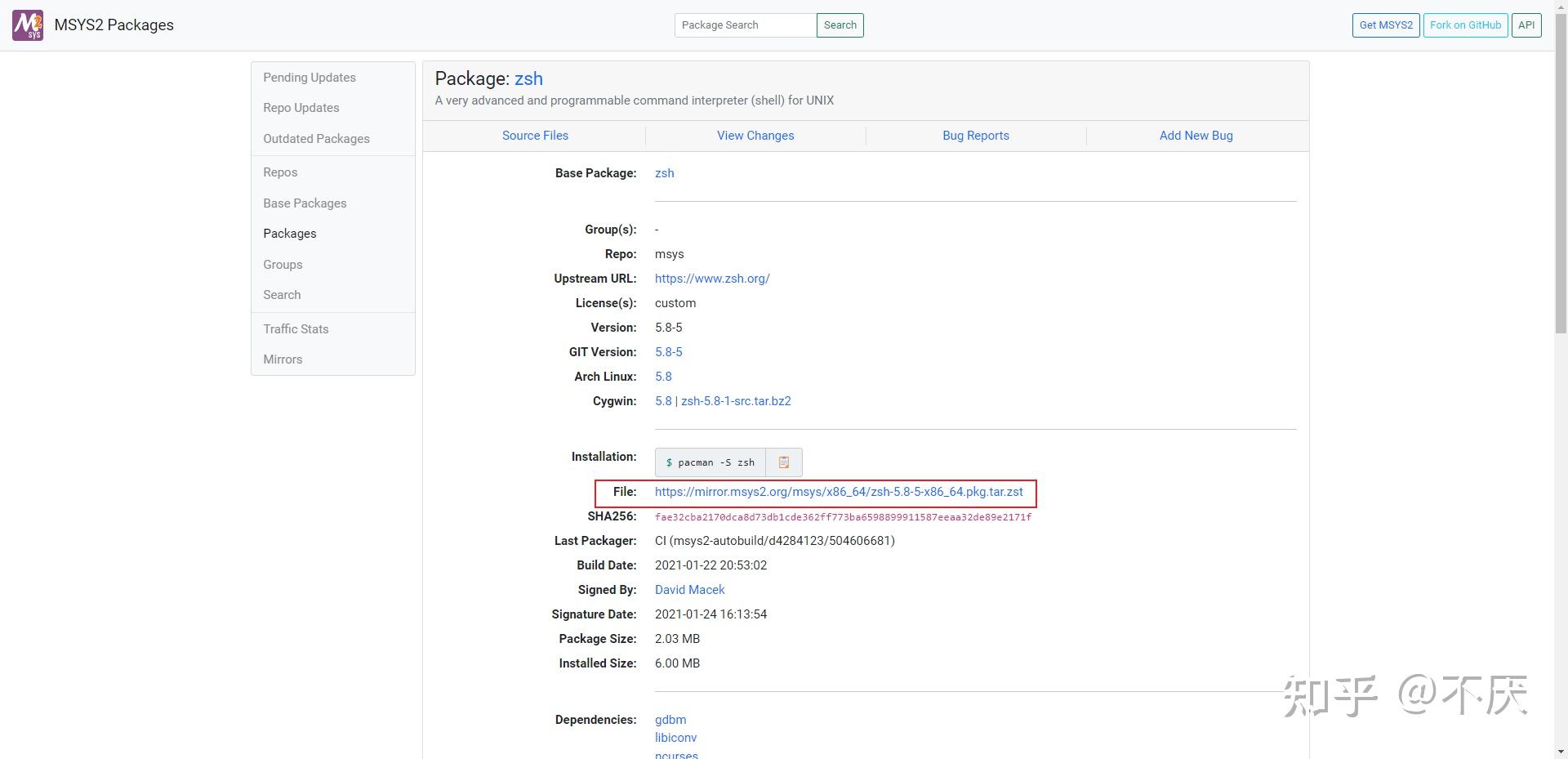Open the libiconv dependency link

[675, 738]
